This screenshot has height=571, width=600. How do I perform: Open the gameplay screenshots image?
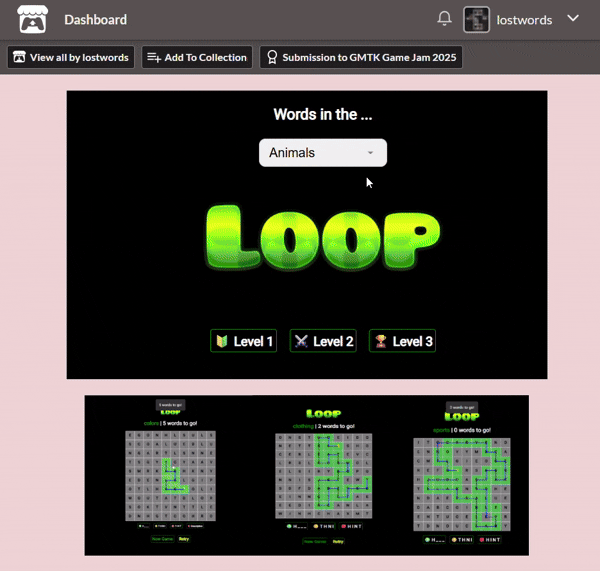coord(307,475)
